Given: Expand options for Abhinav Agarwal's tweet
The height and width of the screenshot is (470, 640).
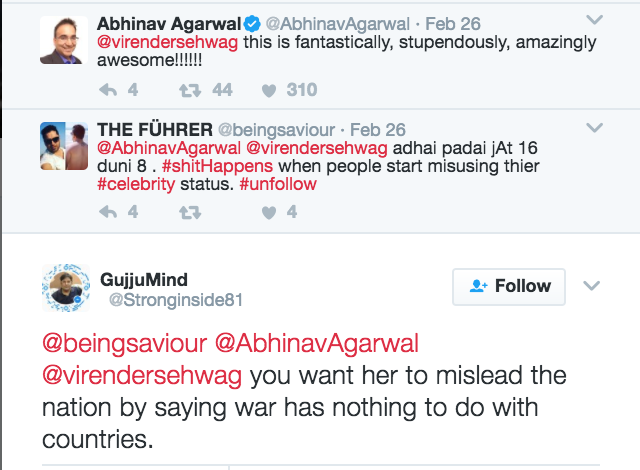Looking at the screenshot, I should 594,20.
